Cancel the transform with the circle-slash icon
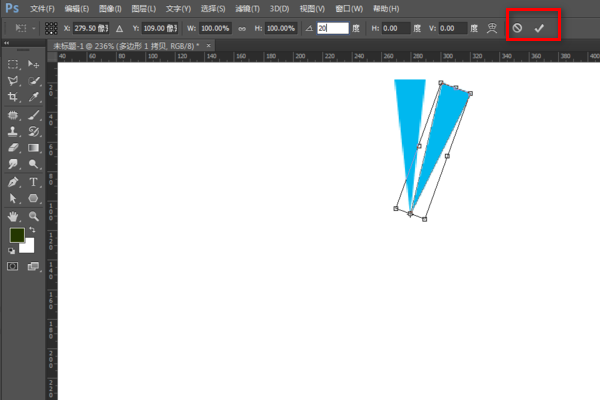Image resolution: width=600 pixels, height=400 pixels. tap(517, 29)
